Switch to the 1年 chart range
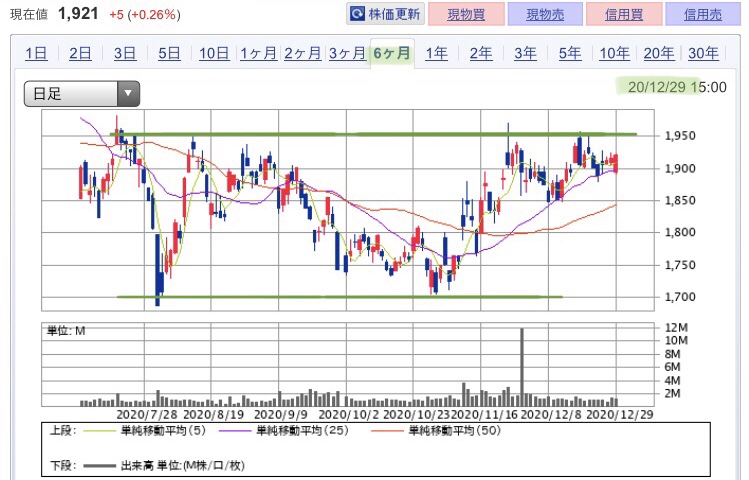 (437, 53)
